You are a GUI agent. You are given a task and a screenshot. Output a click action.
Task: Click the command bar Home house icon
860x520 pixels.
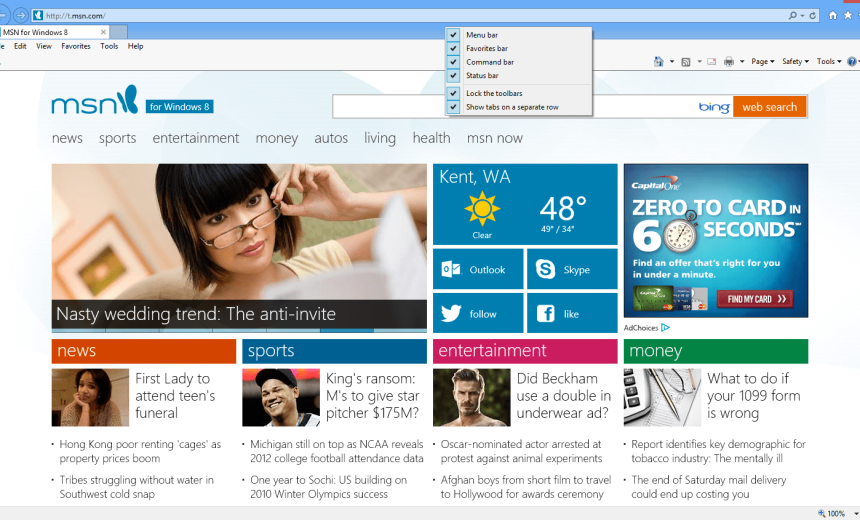[659, 61]
